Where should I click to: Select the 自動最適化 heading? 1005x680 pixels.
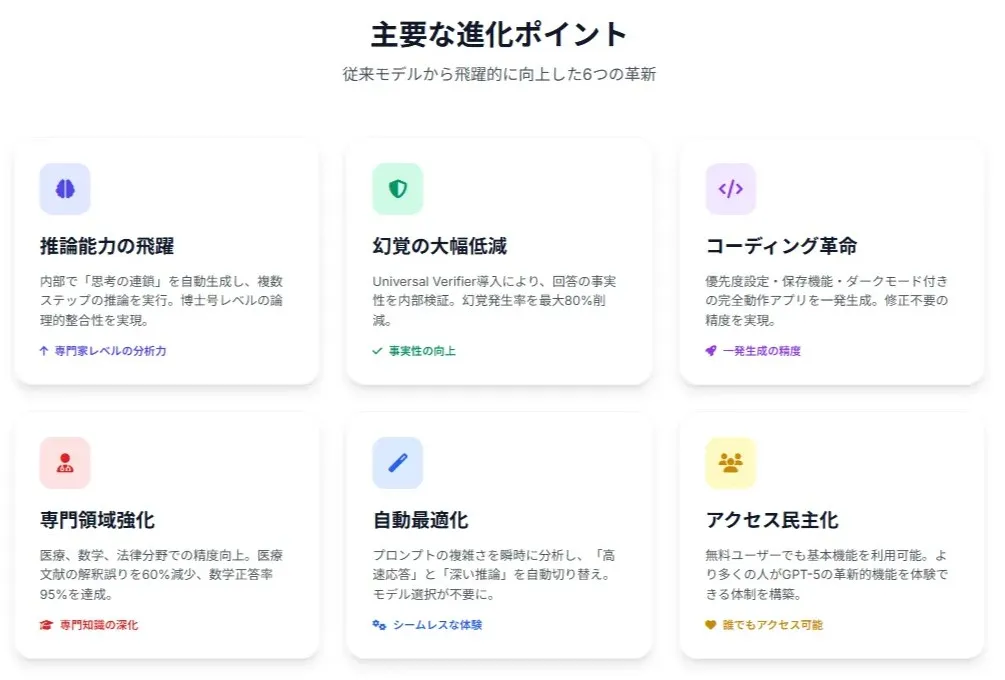[420, 520]
